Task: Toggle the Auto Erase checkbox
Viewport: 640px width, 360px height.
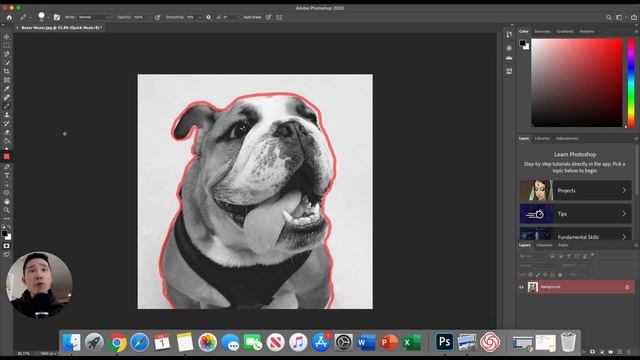Action: tap(241, 17)
